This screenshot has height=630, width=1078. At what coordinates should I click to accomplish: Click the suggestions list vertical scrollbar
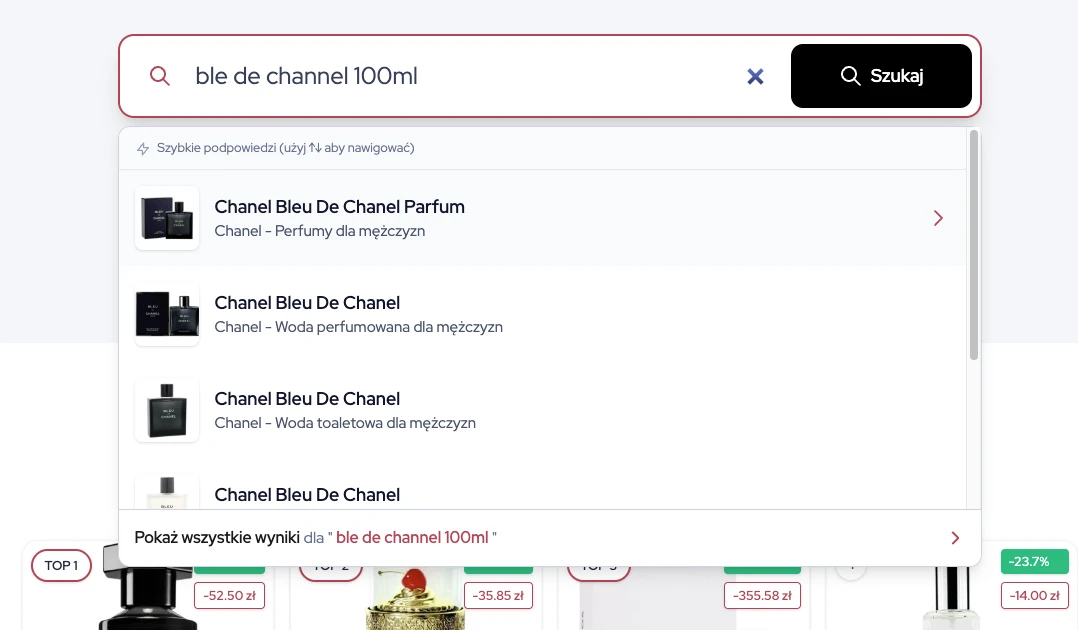point(974,245)
